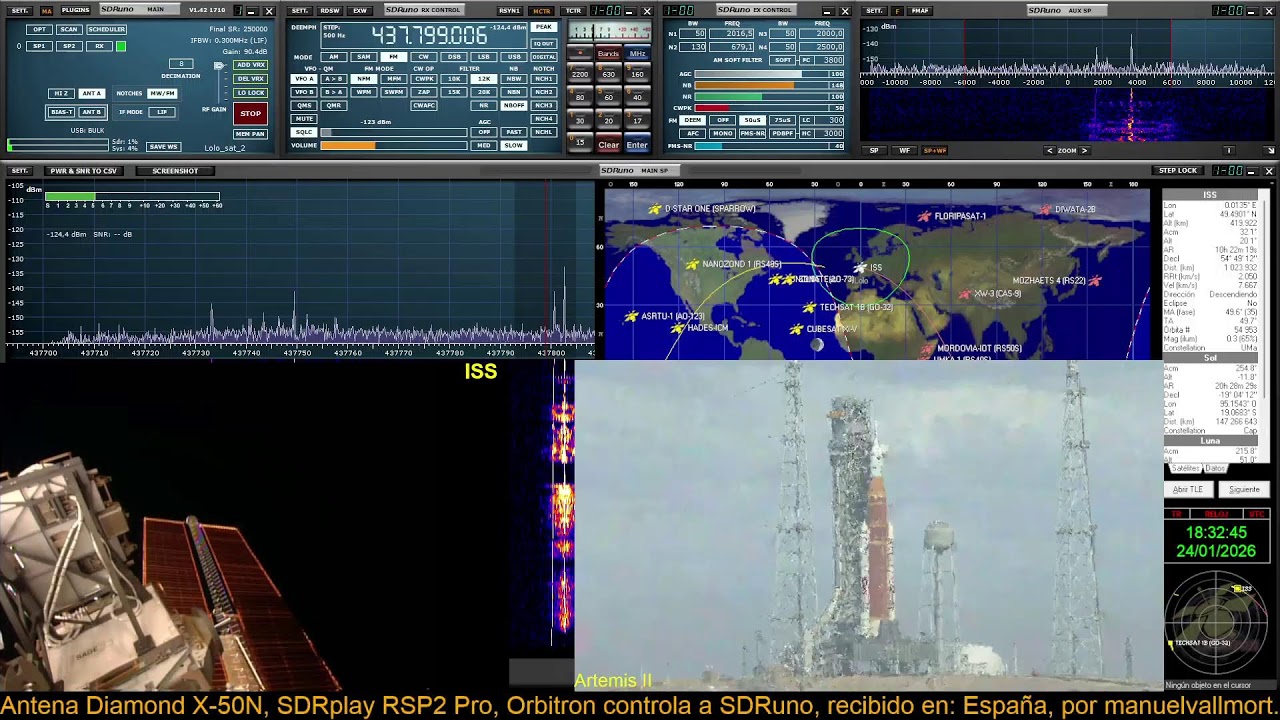Click the Siguiente button
The width and height of the screenshot is (1280, 720).
point(1244,490)
